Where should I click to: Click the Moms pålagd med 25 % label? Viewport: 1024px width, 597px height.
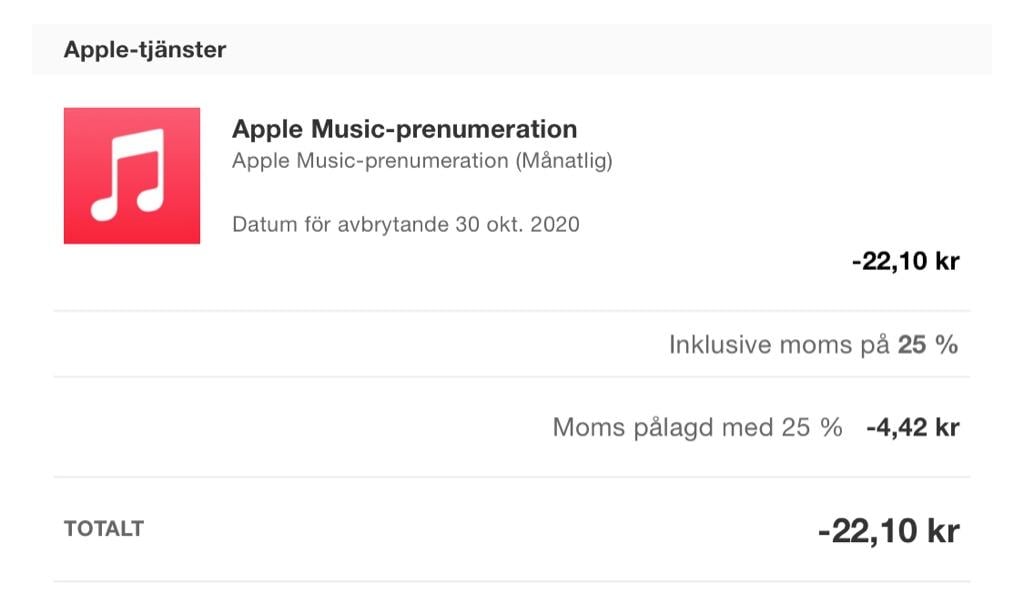697,428
